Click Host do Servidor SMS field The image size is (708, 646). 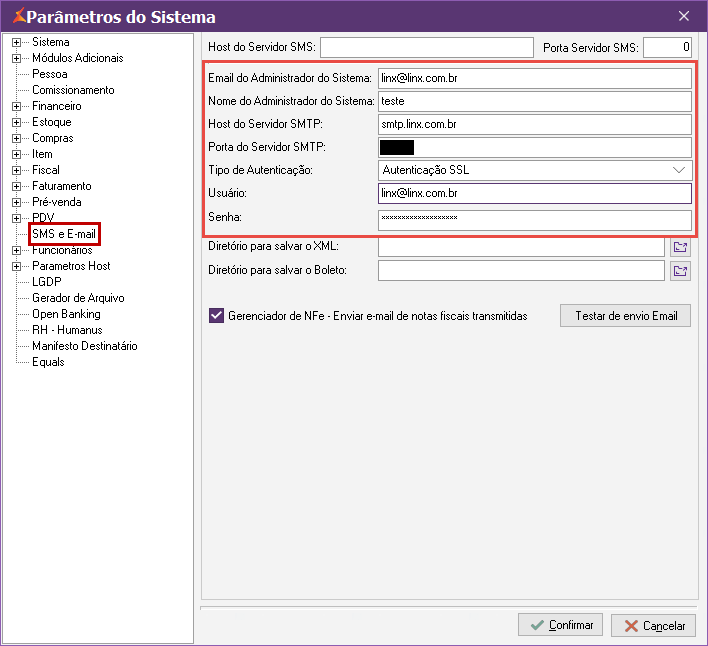[x=427, y=47]
